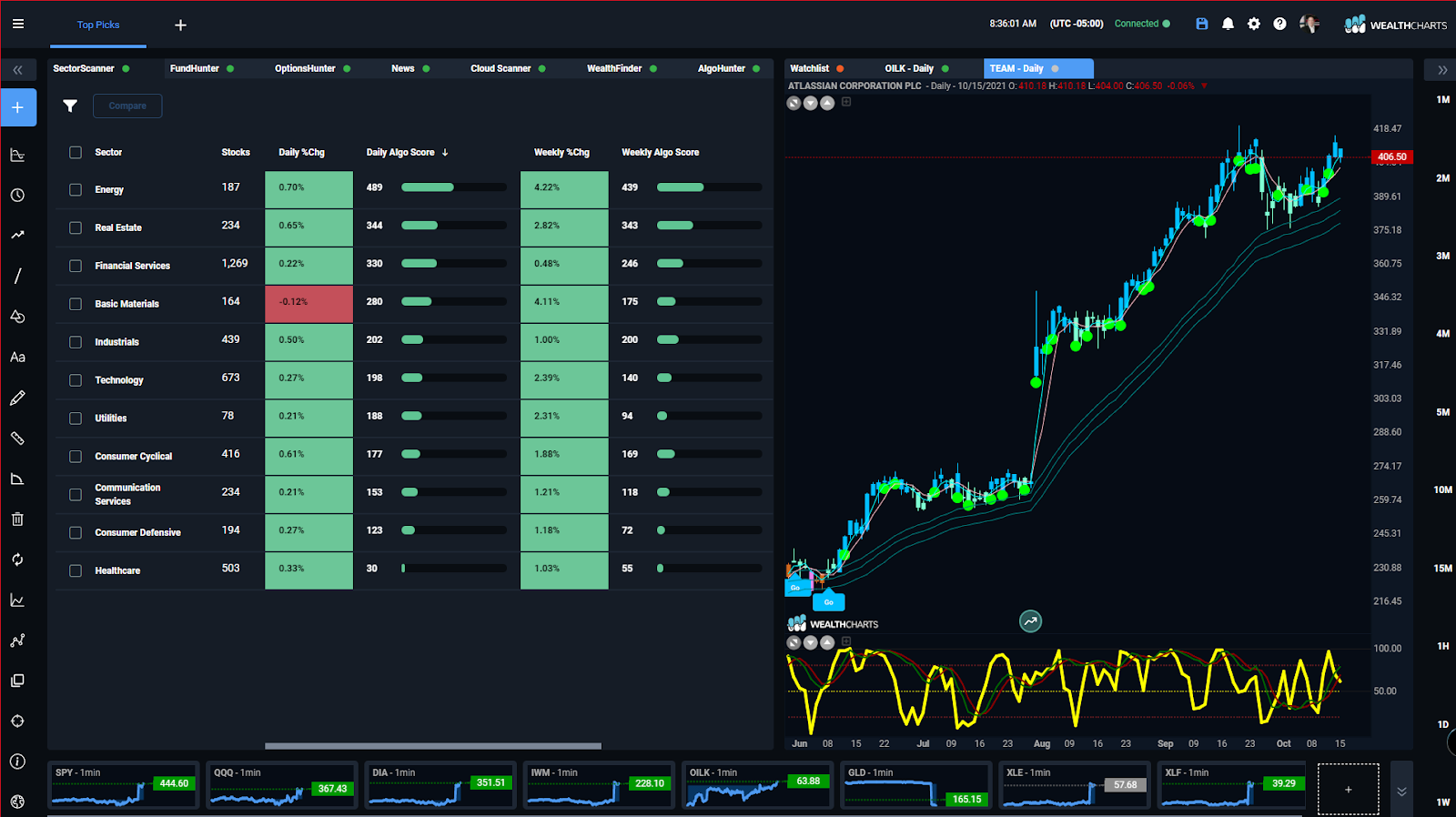Check the Real Estate sector checkbox
This screenshot has width=1456, height=817.
point(76,227)
